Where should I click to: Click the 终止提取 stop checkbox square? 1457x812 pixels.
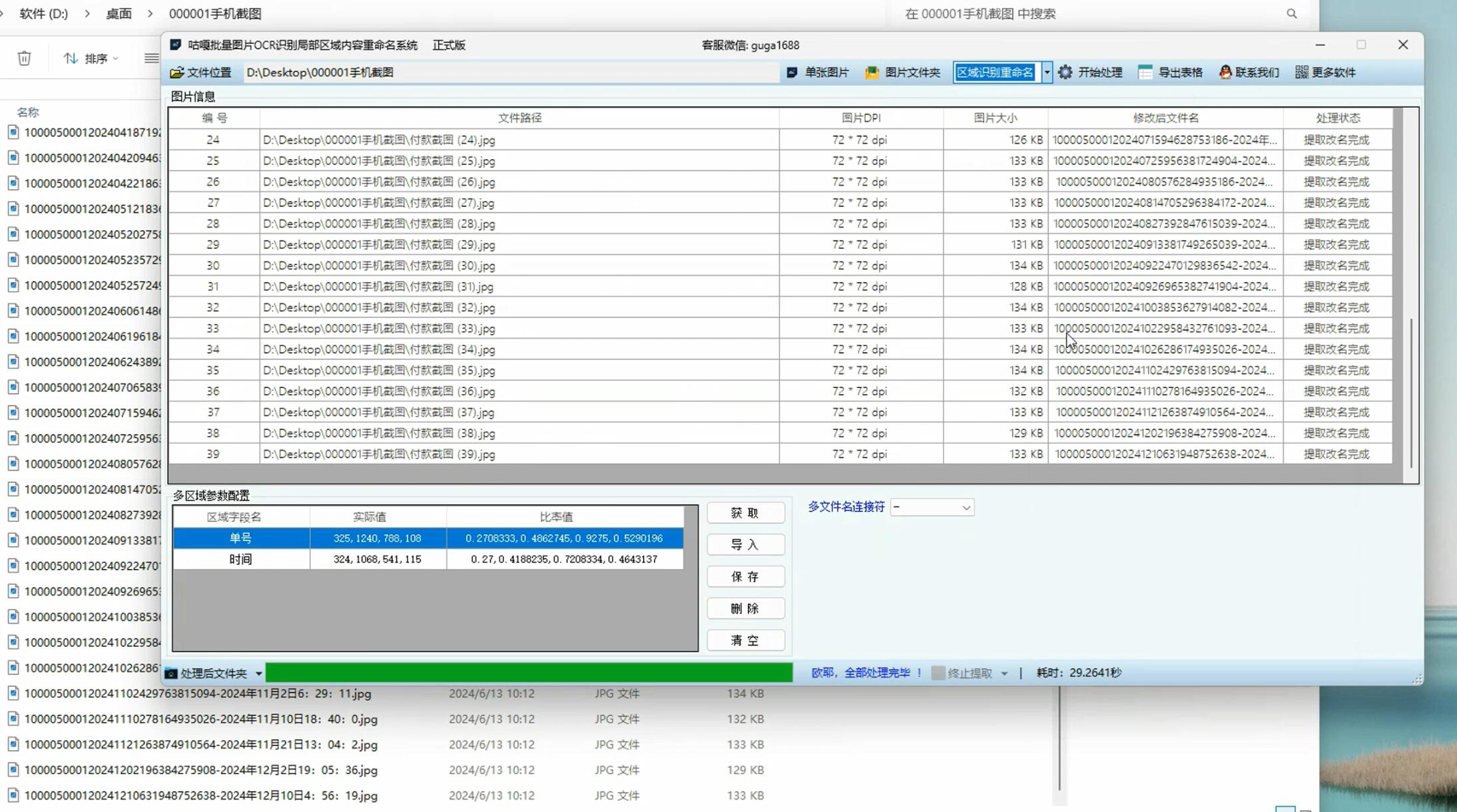click(938, 673)
